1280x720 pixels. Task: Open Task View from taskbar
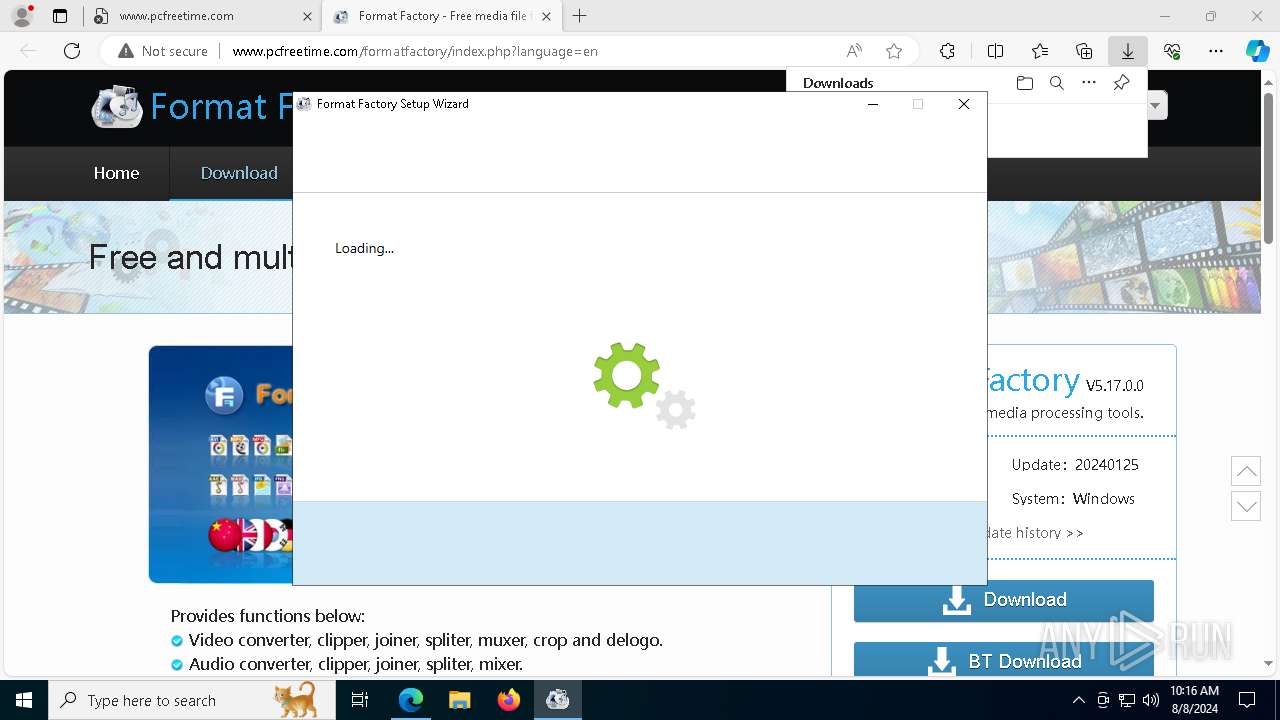(x=360, y=700)
